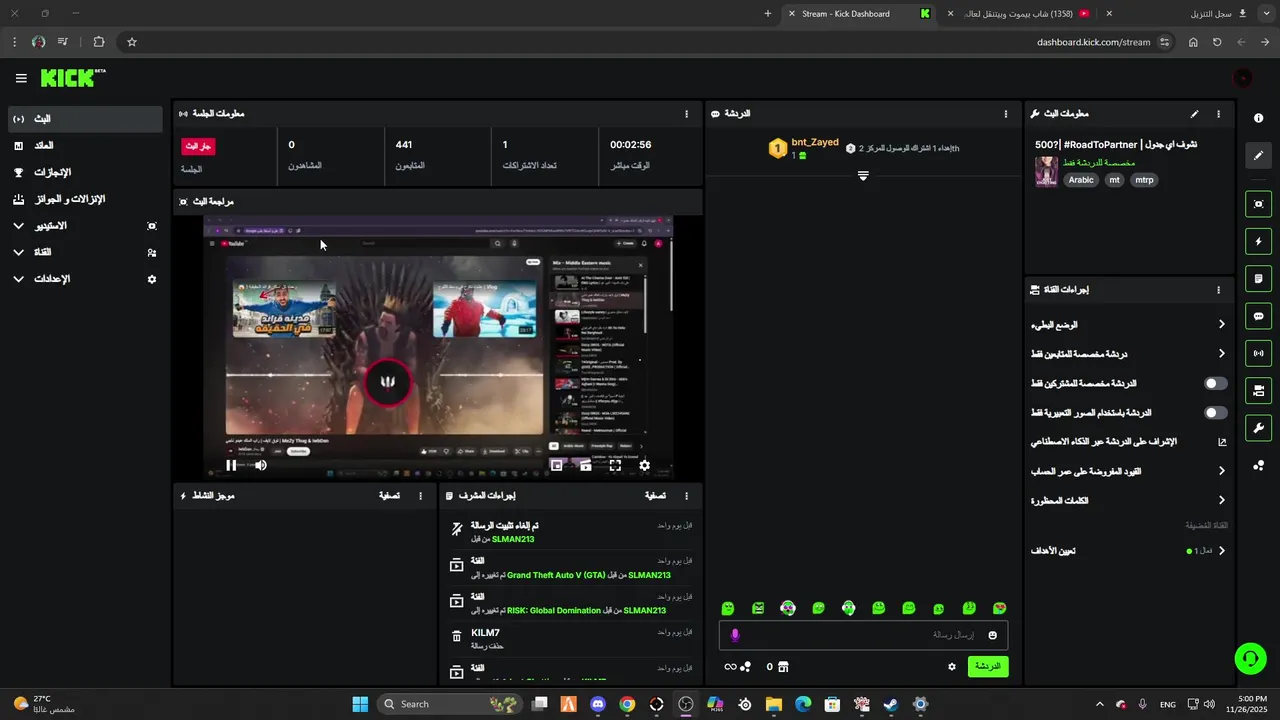This screenshot has height=720, width=1280.
Task: Click the shop icon below chat input
Action: 783,667
